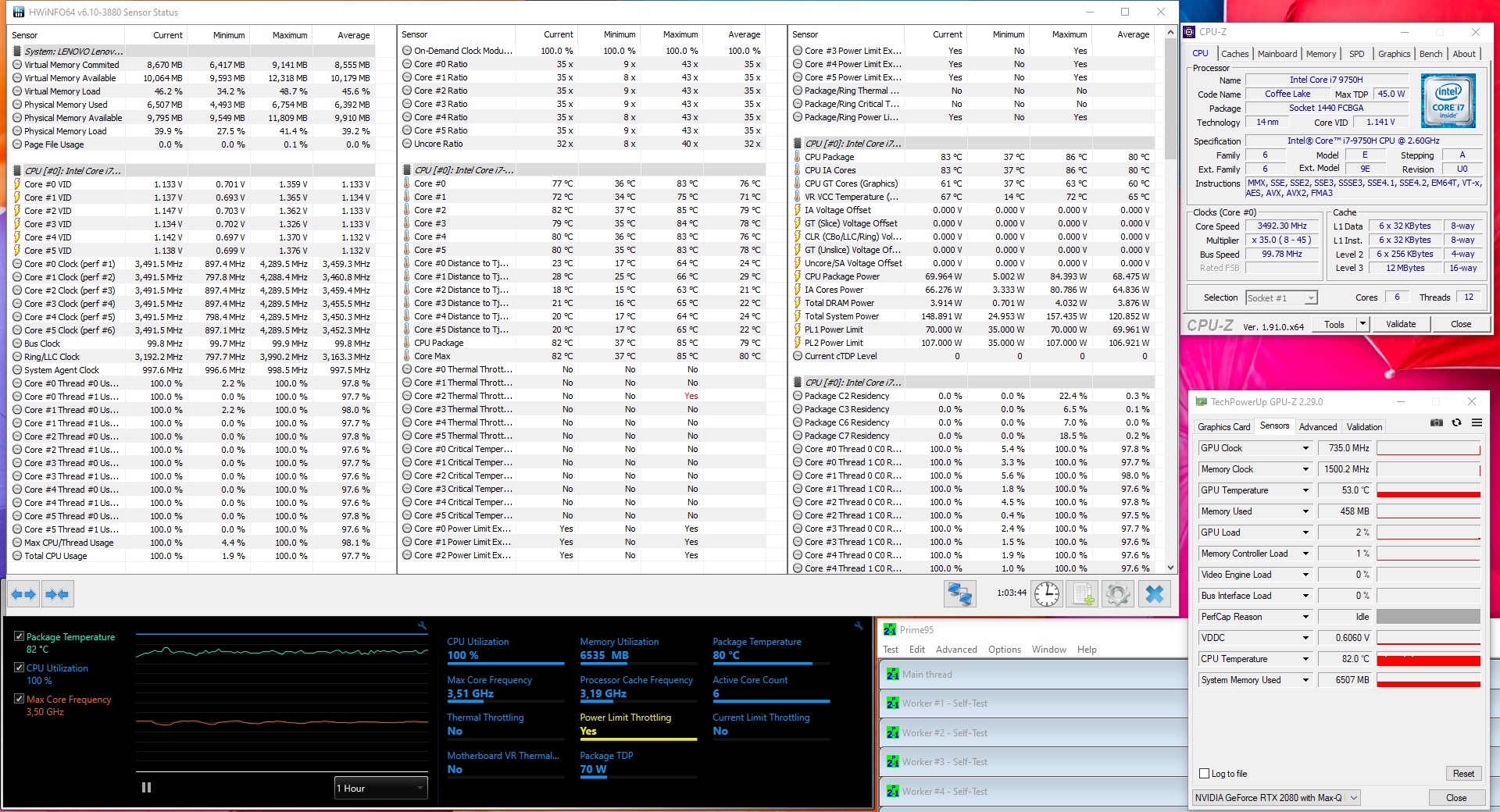Click HWiNFO collapse columns arrows icon
The image size is (1500, 812).
[x=57, y=595]
